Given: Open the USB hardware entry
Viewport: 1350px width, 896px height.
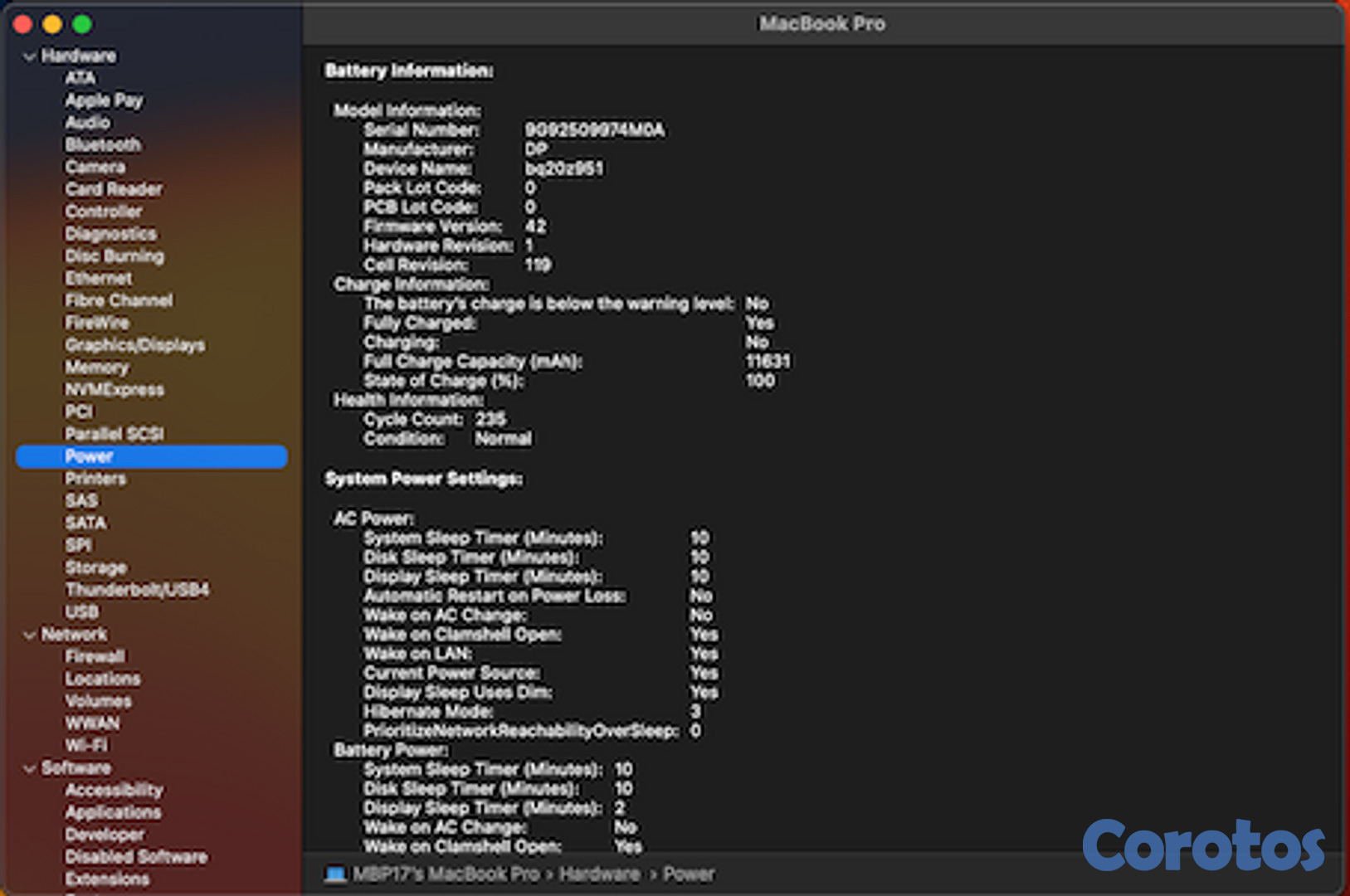Looking at the screenshot, I should click(81, 612).
